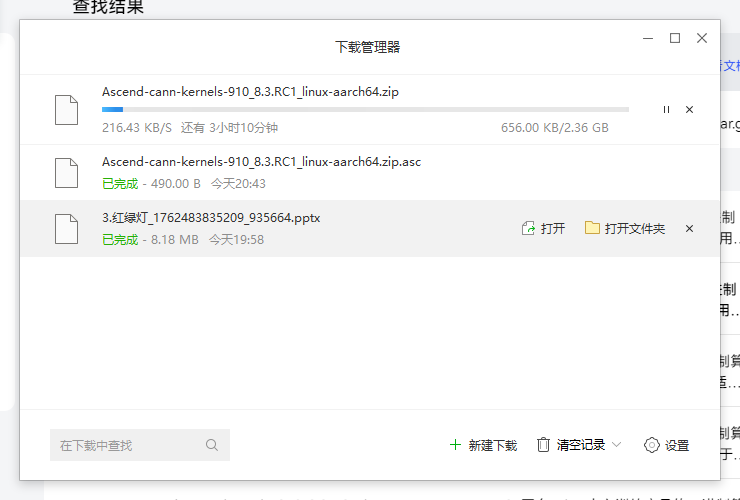
Task: Maximize the 下载管理器 window
Action: coord(675,38)
